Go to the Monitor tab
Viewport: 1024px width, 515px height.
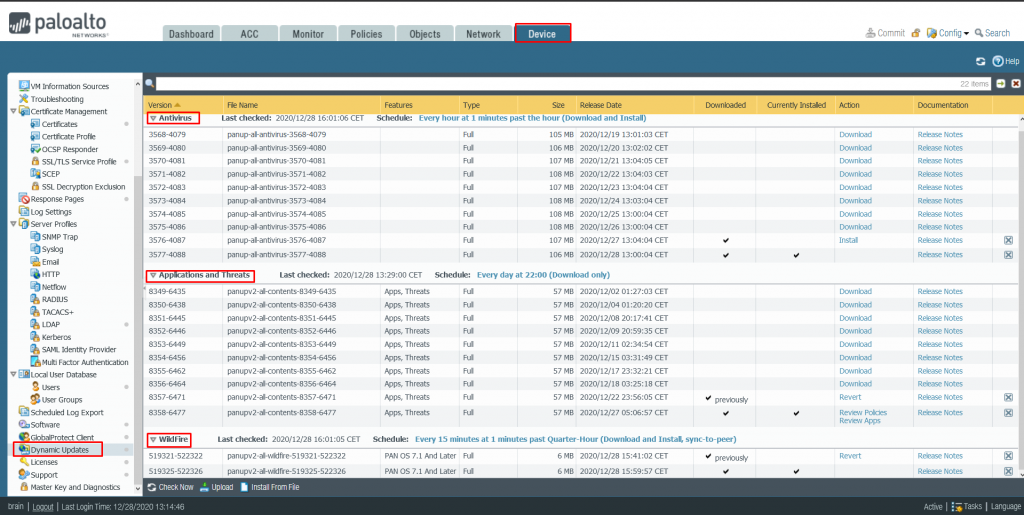tap(308, 34)
